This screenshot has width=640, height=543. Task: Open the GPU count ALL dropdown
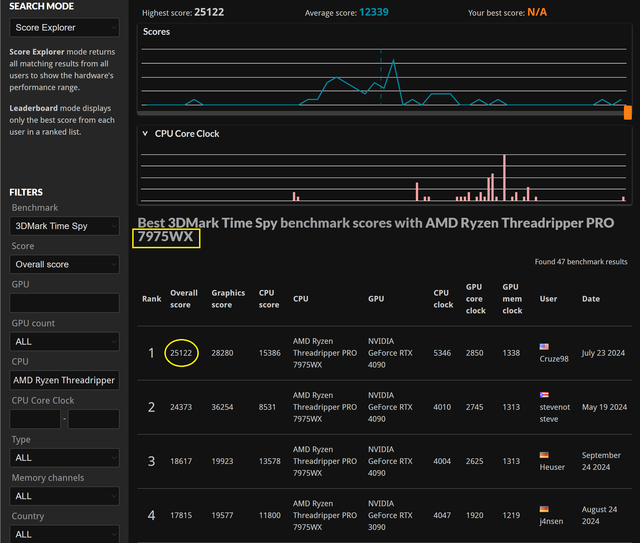64,342
